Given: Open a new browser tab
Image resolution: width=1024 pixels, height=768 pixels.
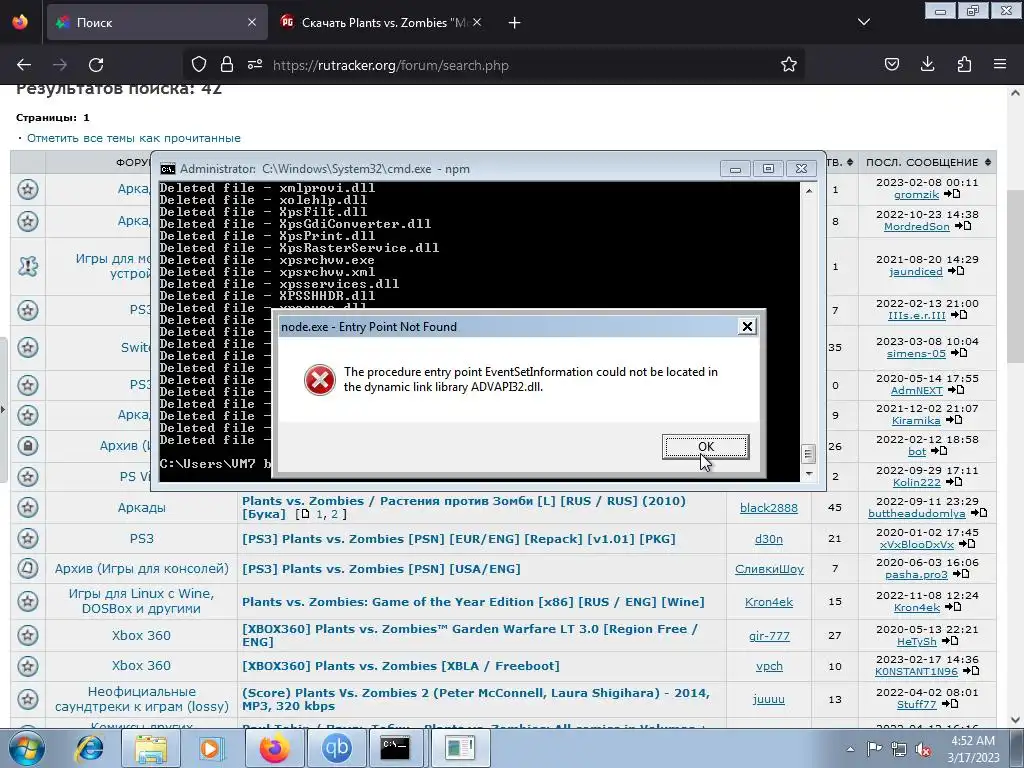Looking at the screenshot, I should (x=515, y=23).
